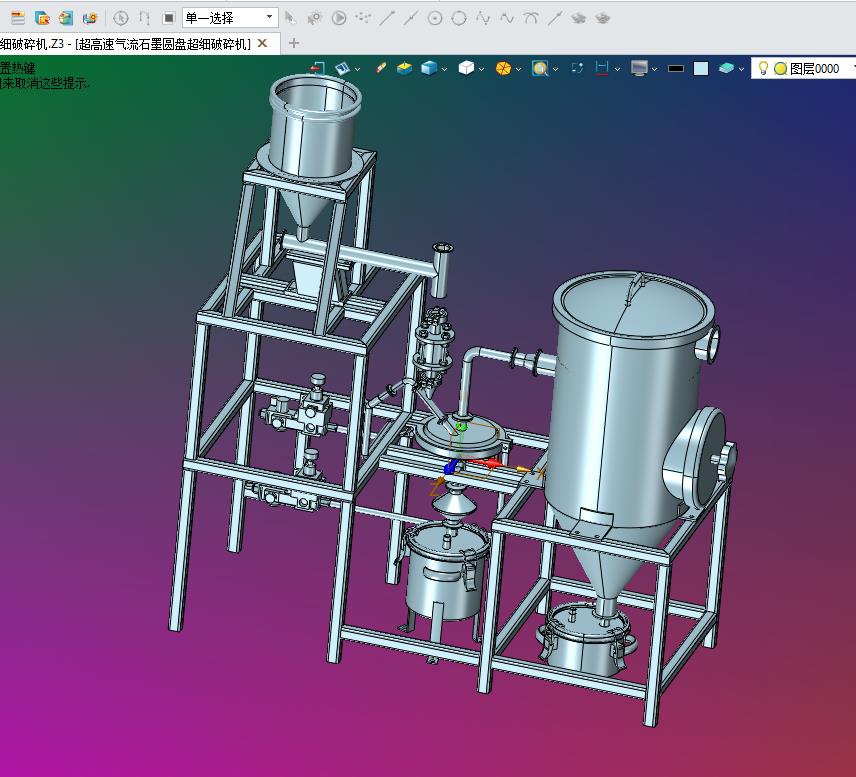Click the red eraser-style icon
The height and width of the screenshot is (777, 856).
pyautogui.click(x=381, y=68)
